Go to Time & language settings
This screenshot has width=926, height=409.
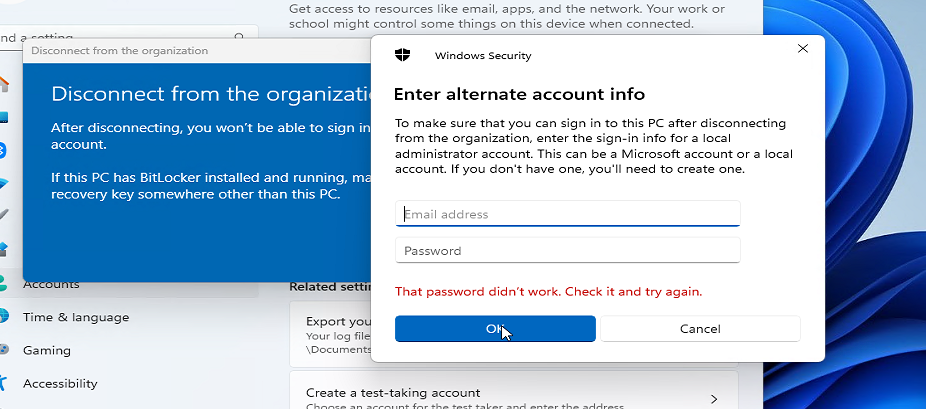pyautogui.click(x=76, y=317)
